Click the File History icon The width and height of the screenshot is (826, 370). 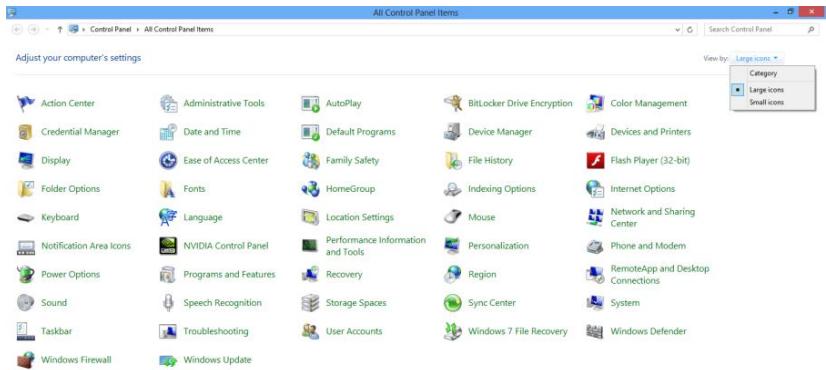tap(453, 160)
